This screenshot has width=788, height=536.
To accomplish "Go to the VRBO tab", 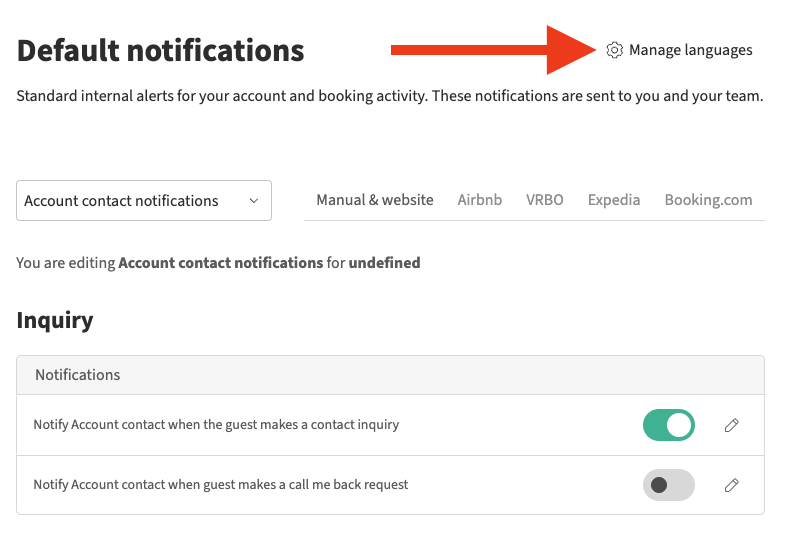I will (545, 200).
